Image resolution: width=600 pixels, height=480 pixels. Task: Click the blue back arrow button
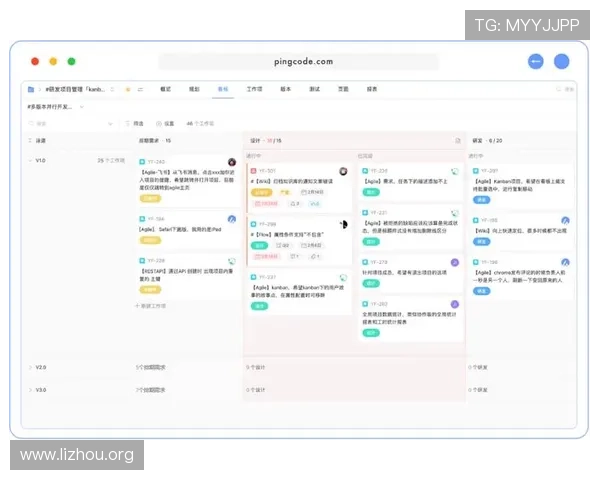coord(535,61)
